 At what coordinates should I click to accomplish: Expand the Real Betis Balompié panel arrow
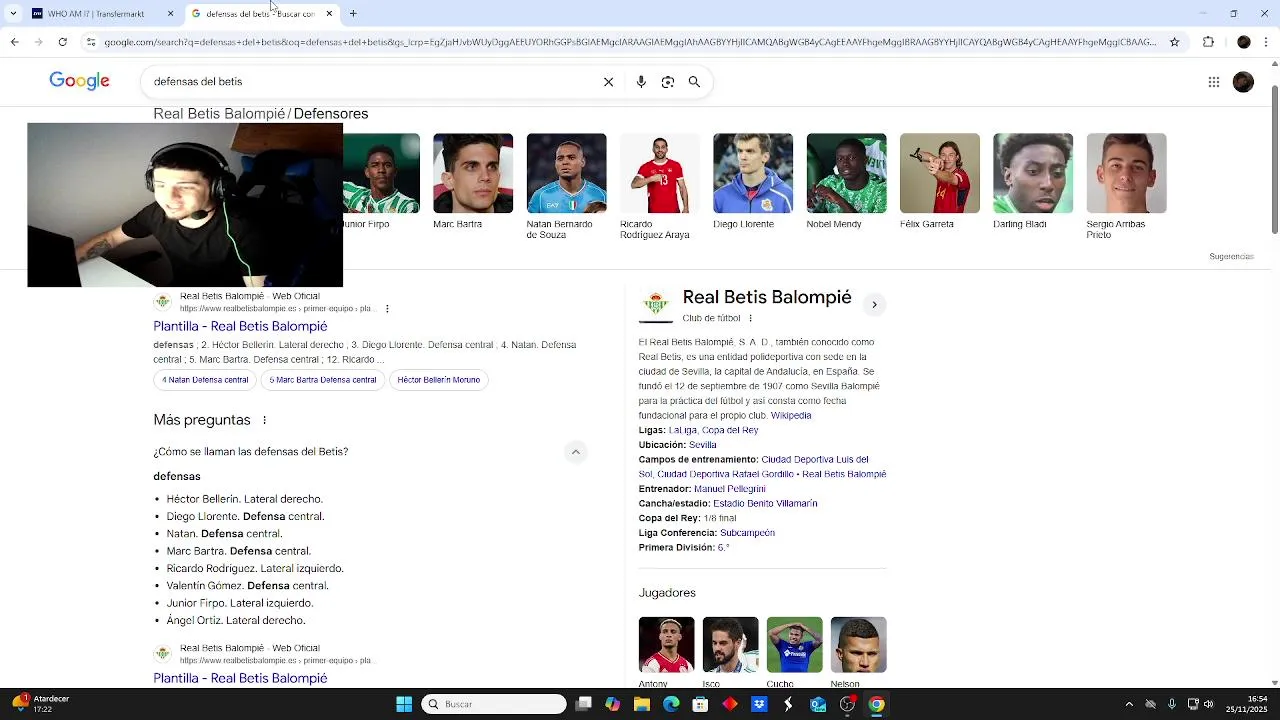pyautogui.click(x=874, y=305)
